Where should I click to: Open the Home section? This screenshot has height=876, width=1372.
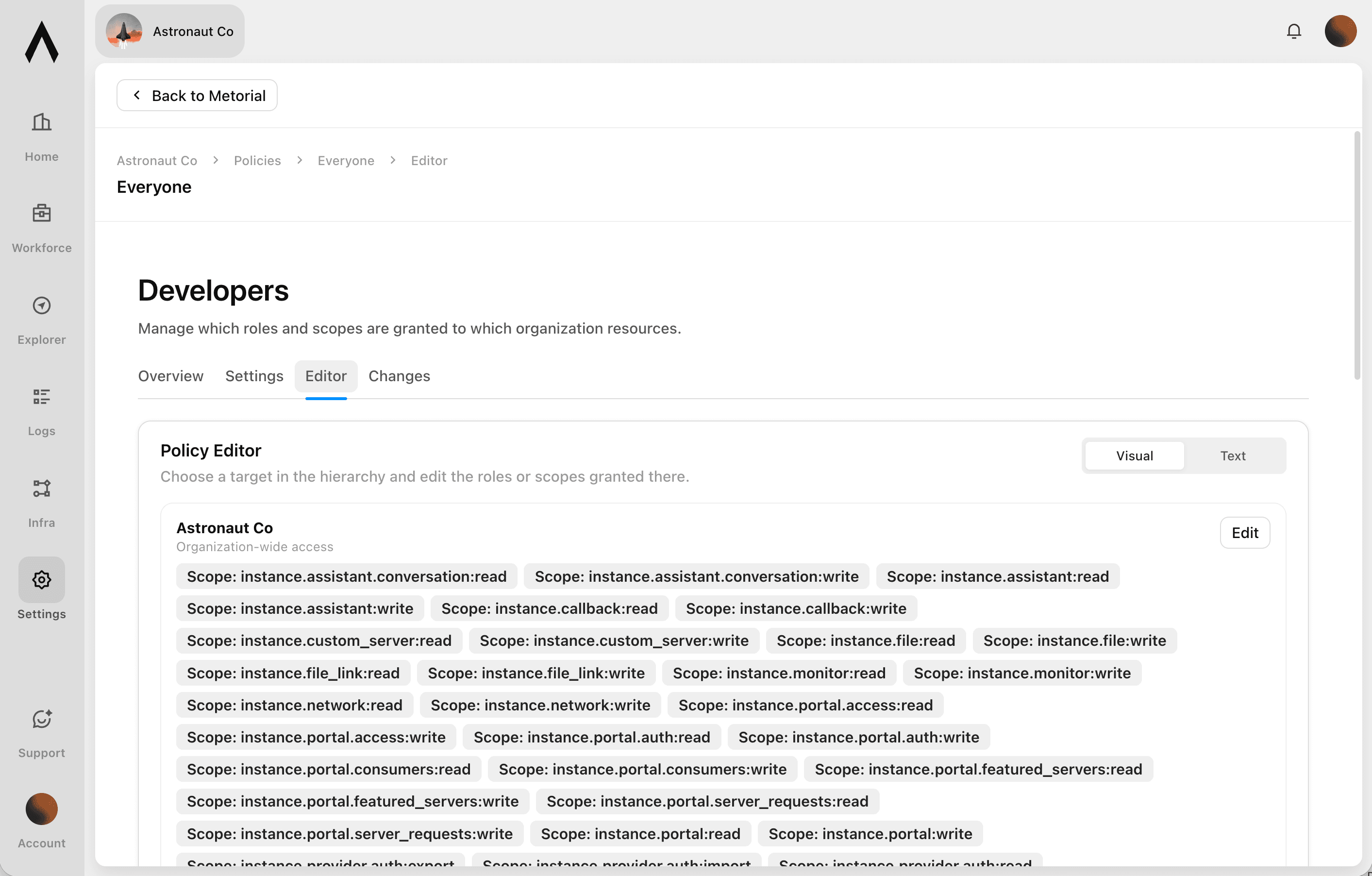(42, 137)
